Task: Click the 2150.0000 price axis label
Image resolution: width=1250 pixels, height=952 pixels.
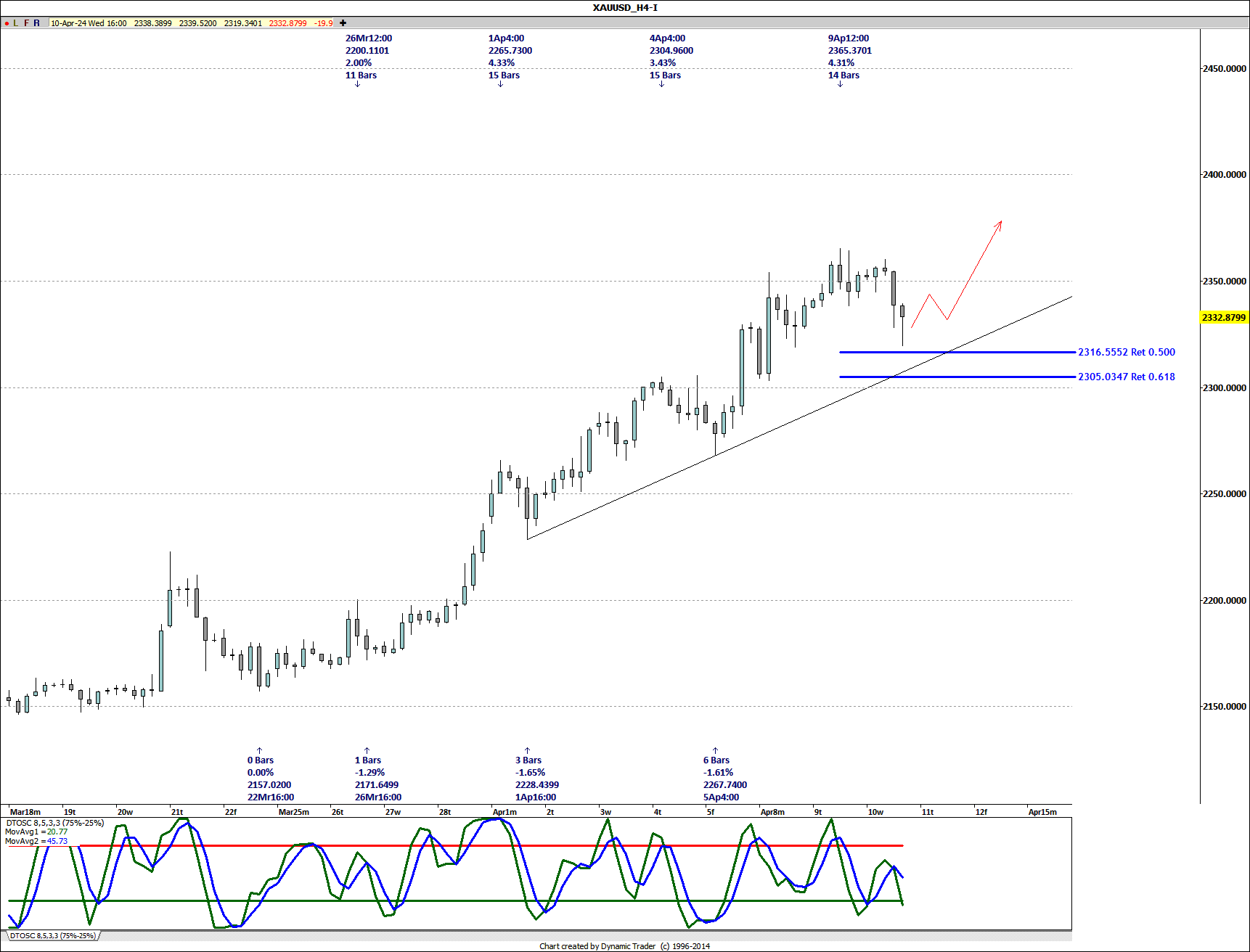Action: 1225,707
